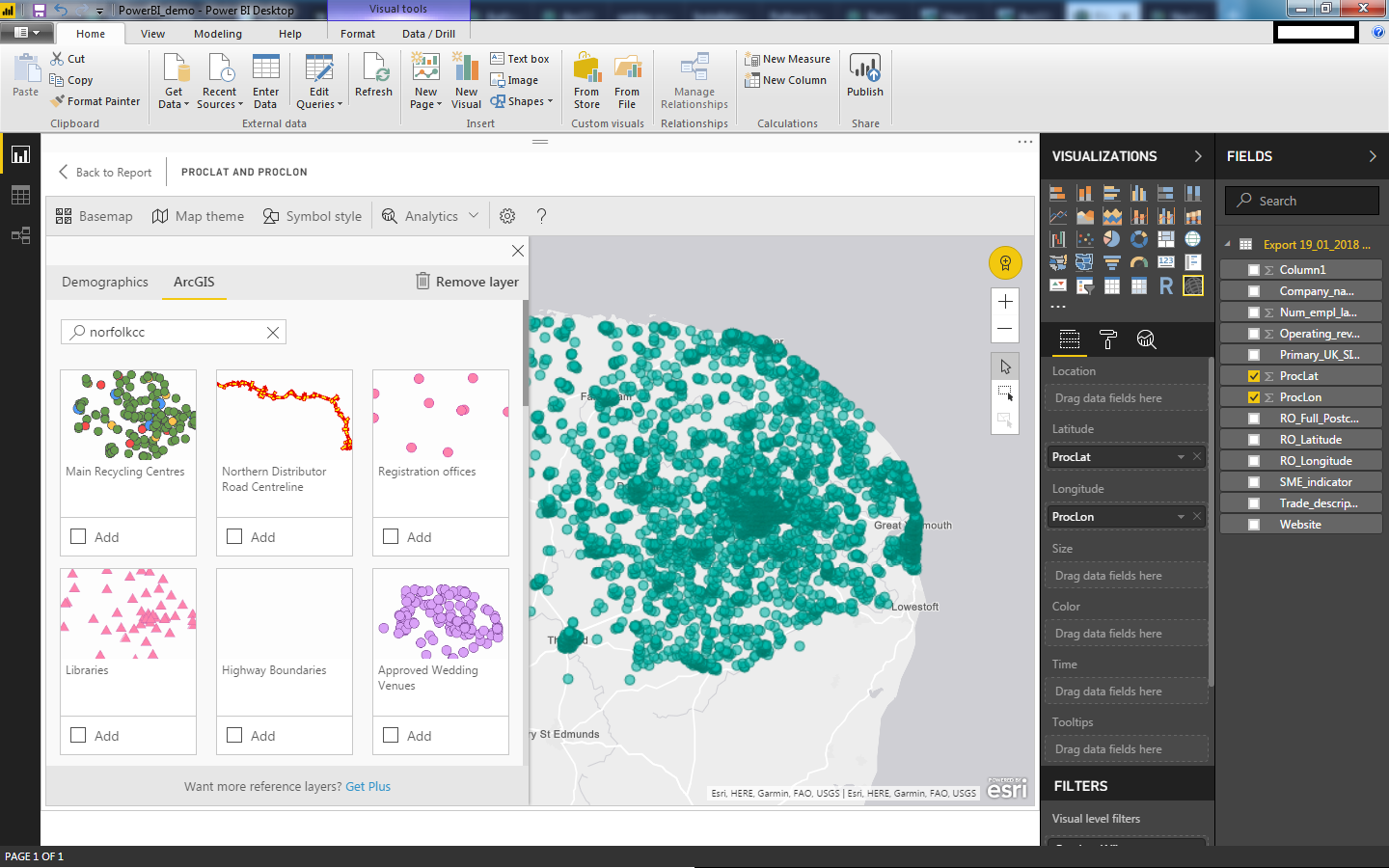Check Add for Northern Distributor Road Centreline

tap(234, 536)
